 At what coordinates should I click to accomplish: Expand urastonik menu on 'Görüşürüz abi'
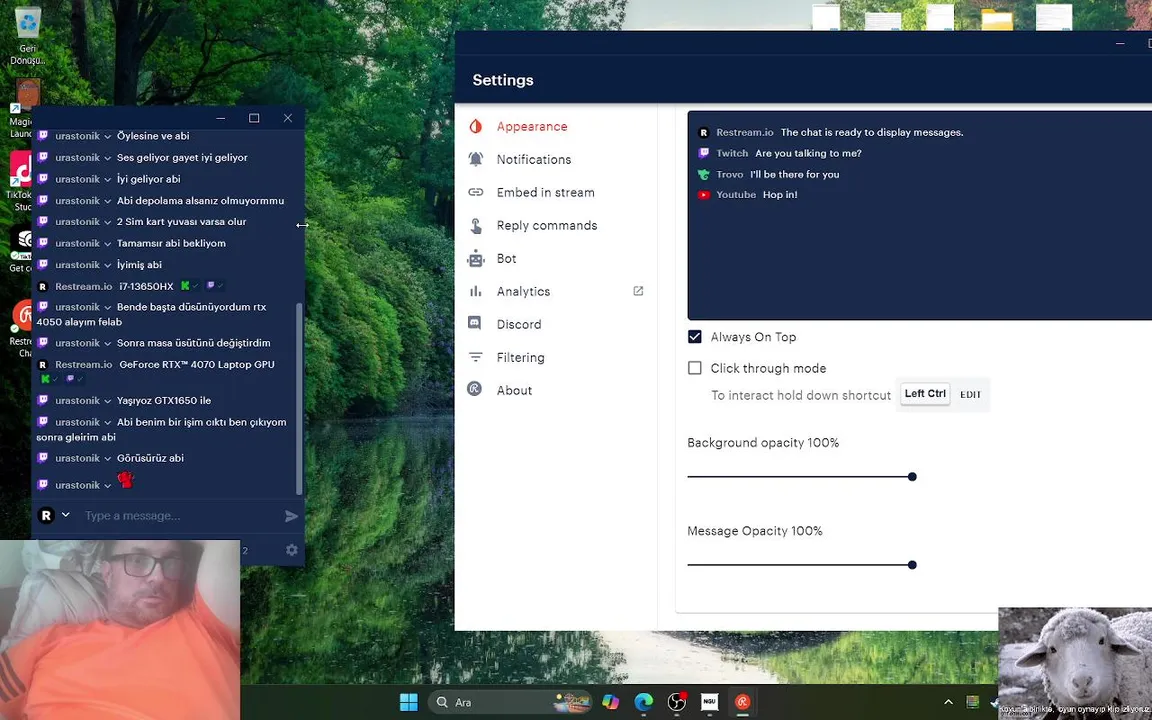point(107,458)
